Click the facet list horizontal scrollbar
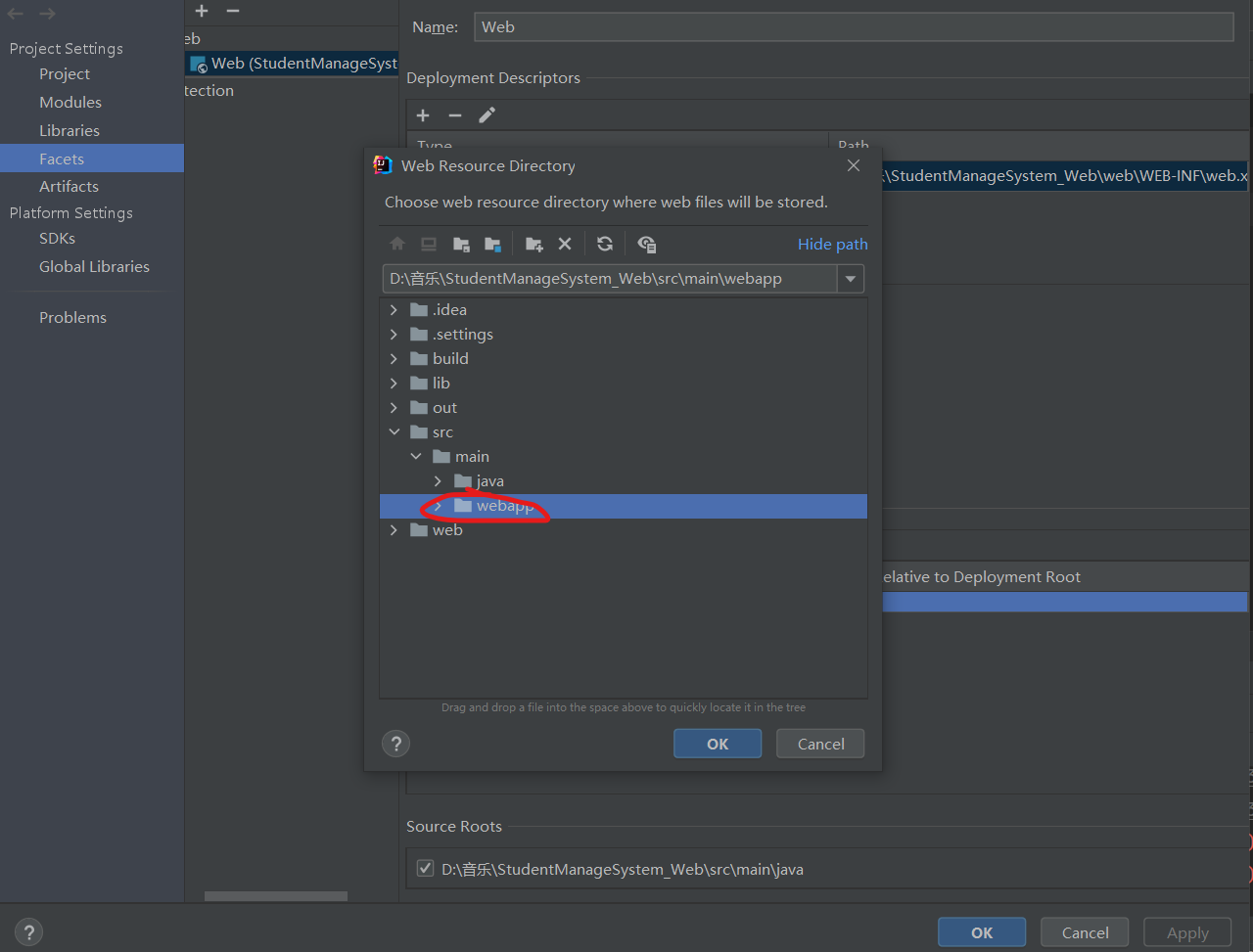 click(x=275, y=895)
